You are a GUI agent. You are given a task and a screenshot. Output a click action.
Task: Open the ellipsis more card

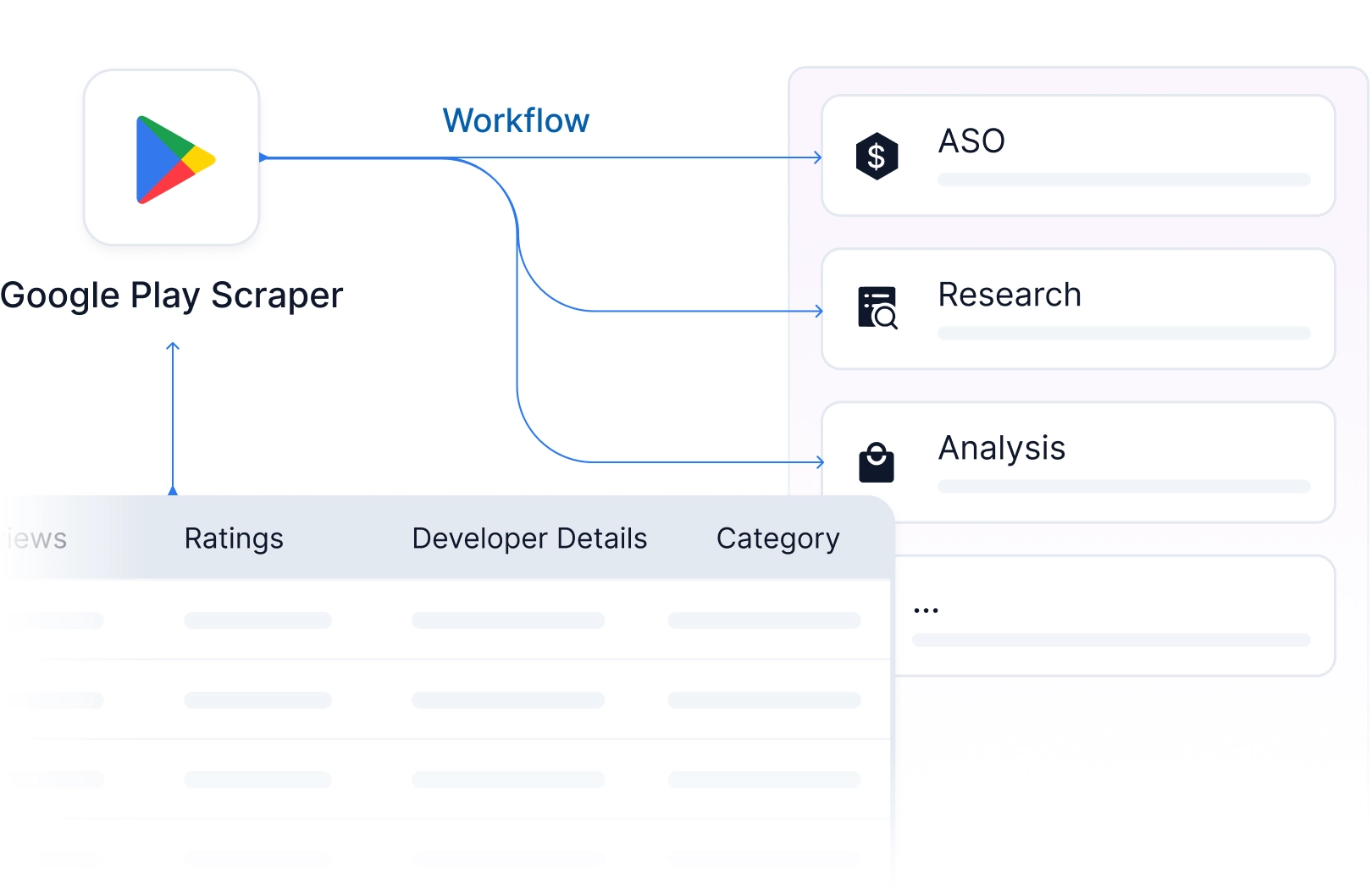1115,616
